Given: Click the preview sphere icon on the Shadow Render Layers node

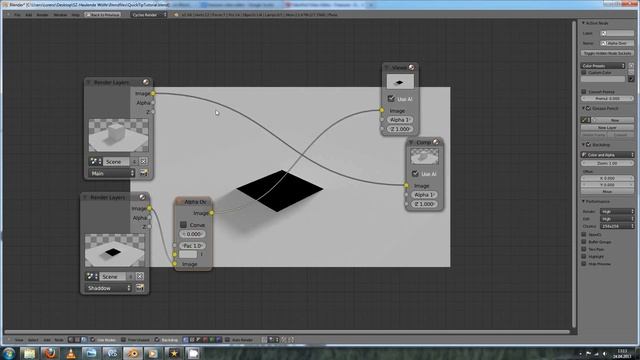Looking at the screenshot, I should pyautogui.click(x=142, y=197).
